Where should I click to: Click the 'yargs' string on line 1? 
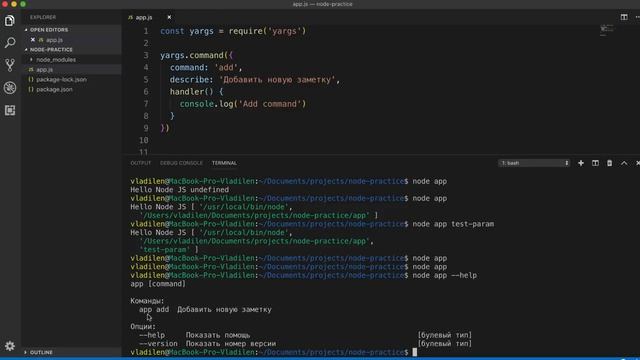pyautogui.click(x=284, y=31)
